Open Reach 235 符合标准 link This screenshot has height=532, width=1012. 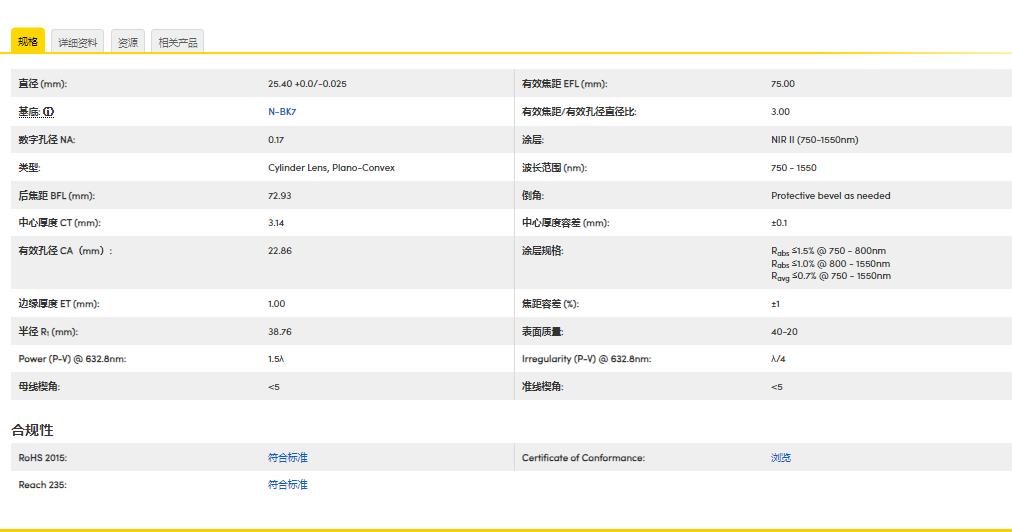(288, 484)
